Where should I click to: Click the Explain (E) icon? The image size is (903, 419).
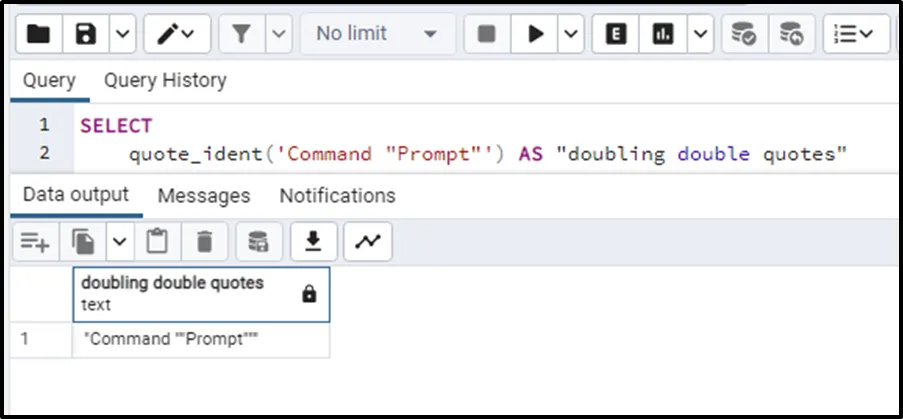pos(616,34)
